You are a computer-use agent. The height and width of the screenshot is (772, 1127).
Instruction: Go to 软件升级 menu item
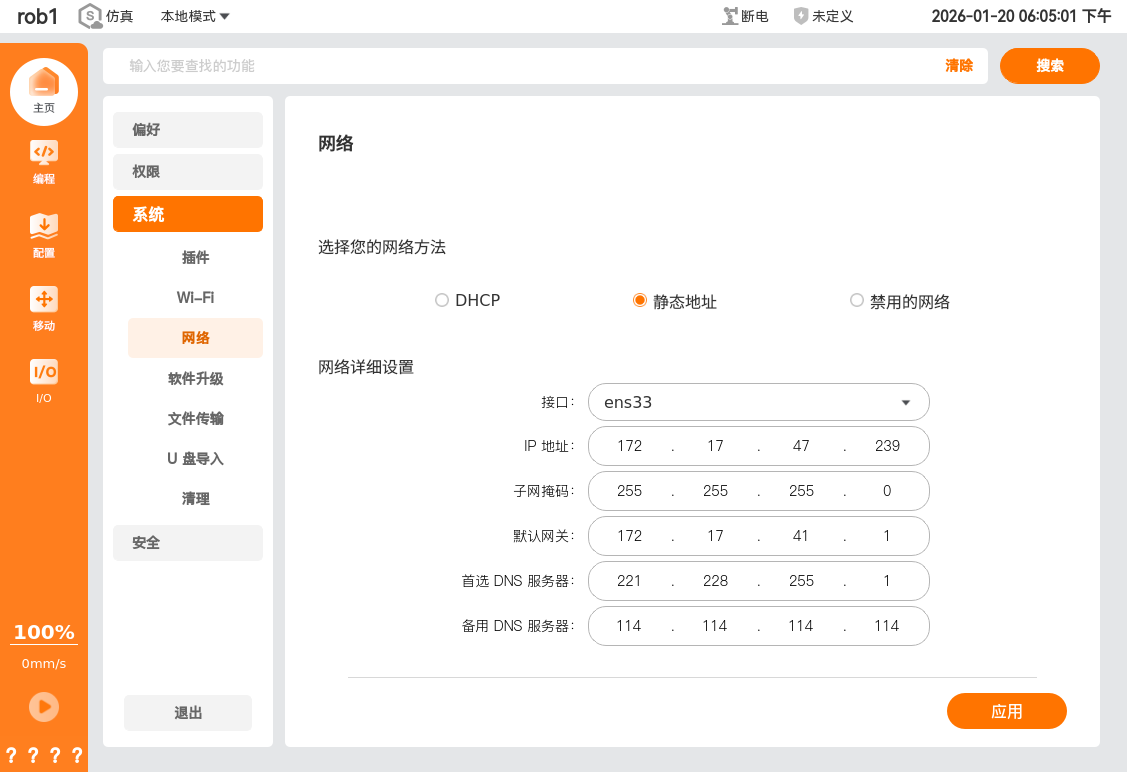coord(195,379)
